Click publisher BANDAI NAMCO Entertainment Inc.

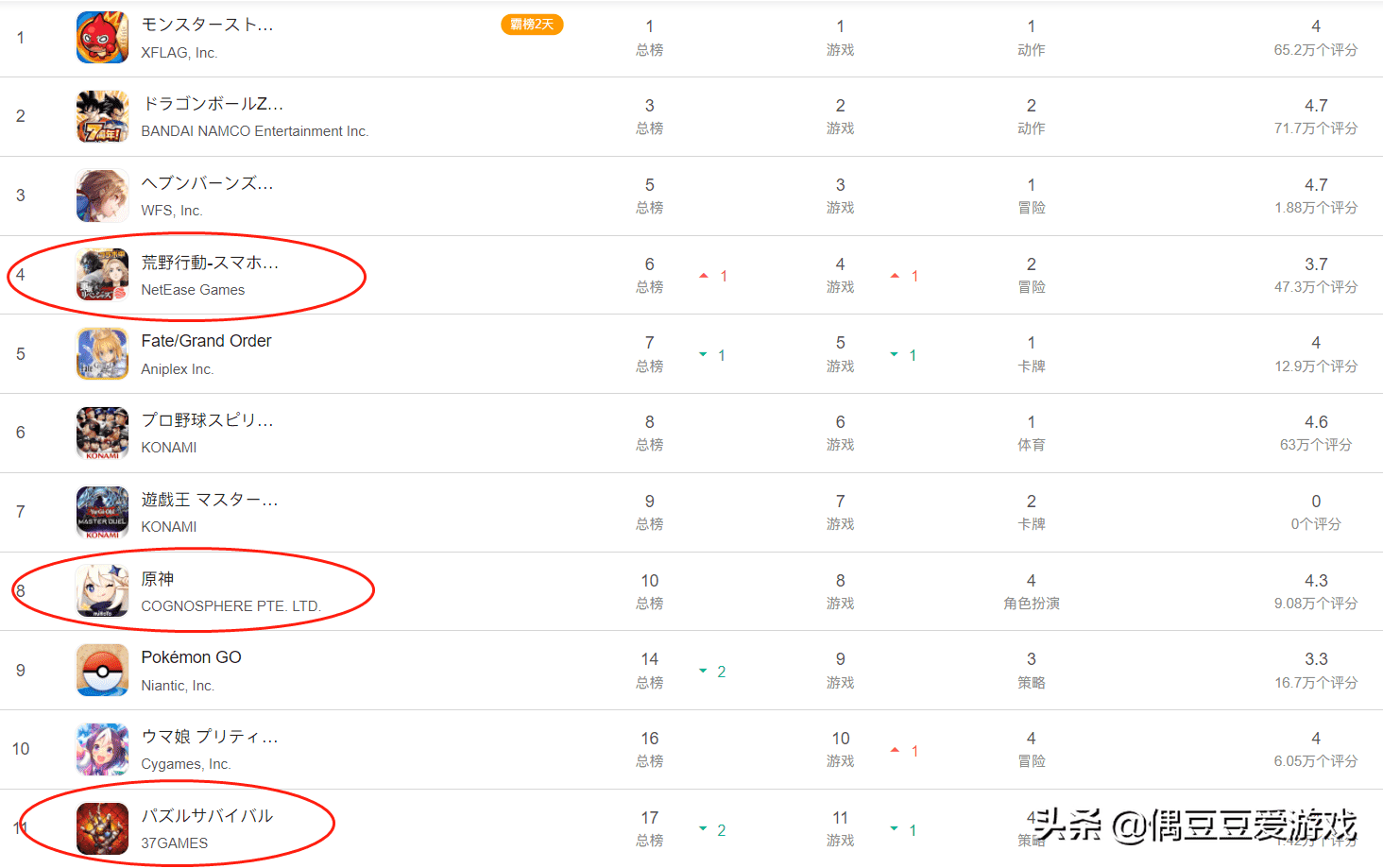(255, 131)
